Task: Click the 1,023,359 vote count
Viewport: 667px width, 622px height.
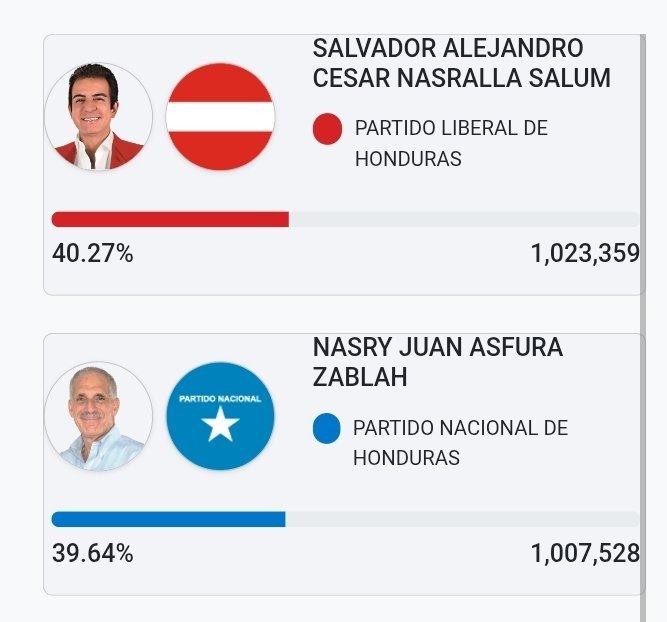Action: (x=584, y=254)
